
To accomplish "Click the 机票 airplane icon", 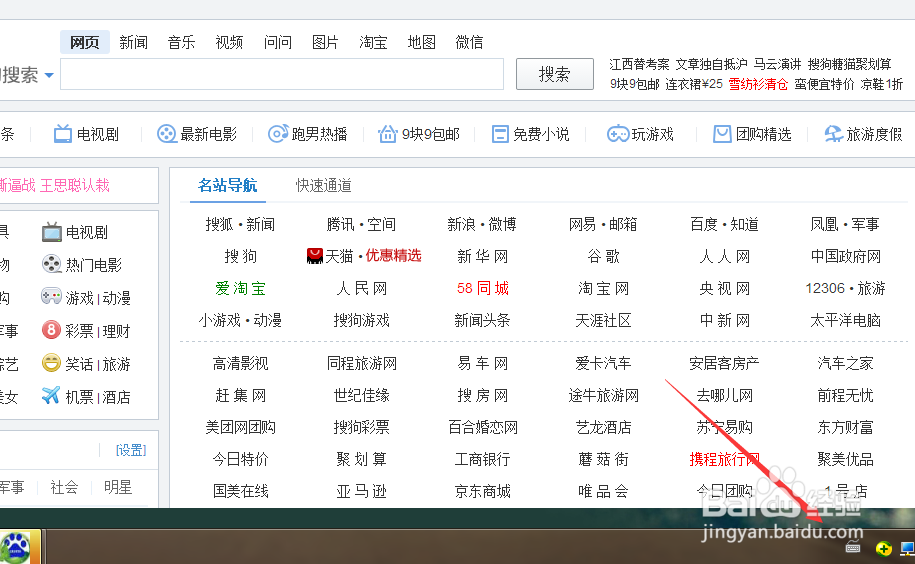I will coord(51,396).
